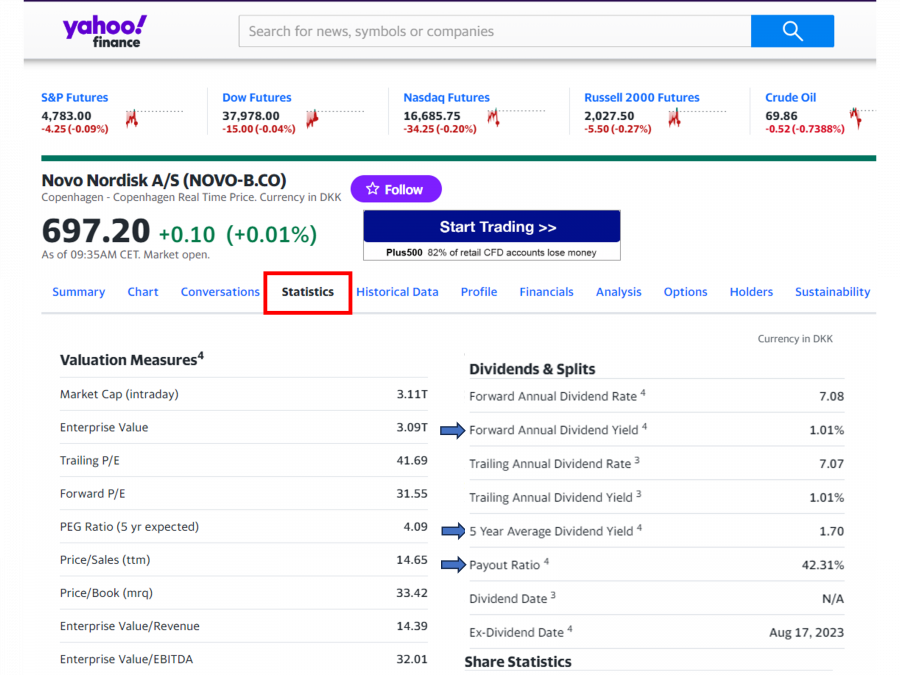Click the Yahoo Finance logo
The height and width of the screenshot is (675, 900).
(104, 32)
